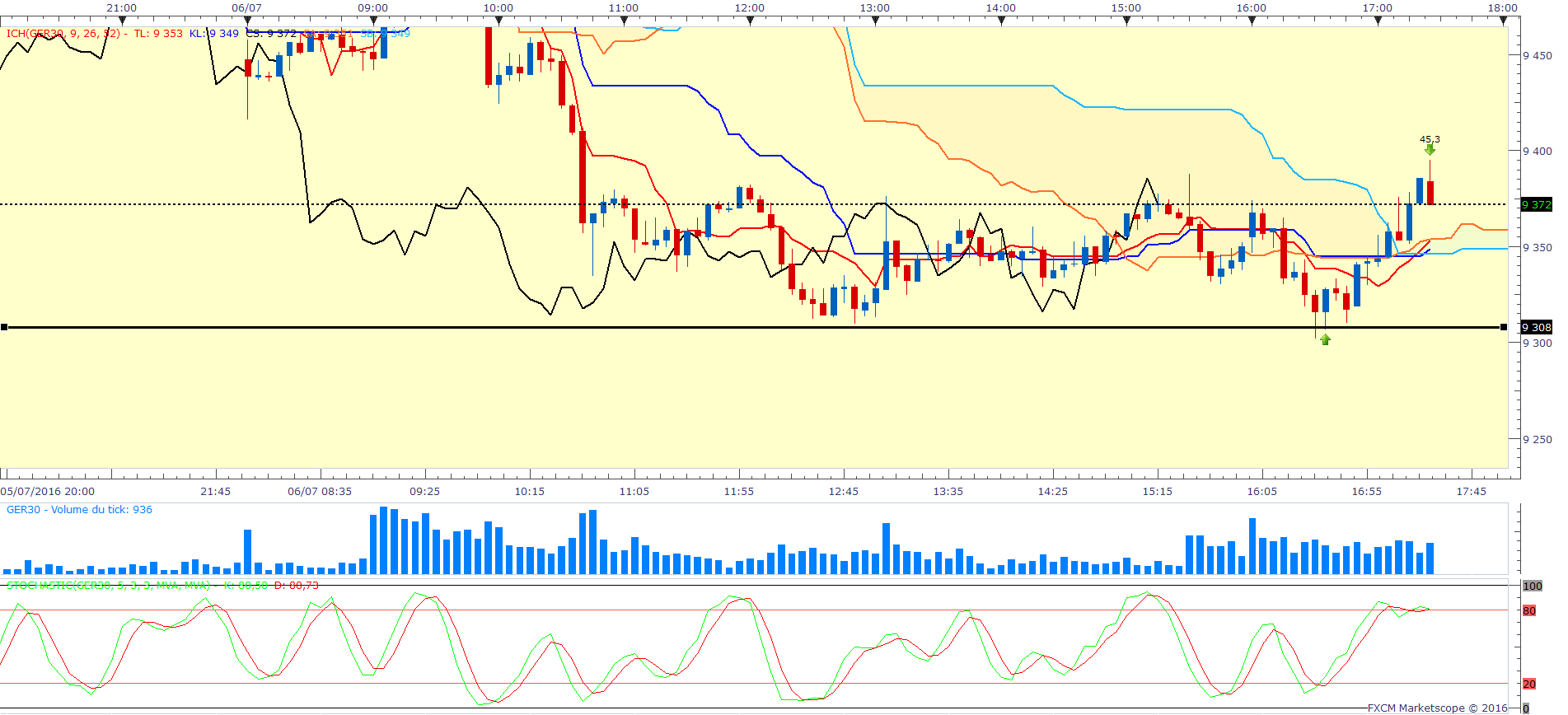
Task: Click the 14:00 top time label
Action: pos(1001,8)
